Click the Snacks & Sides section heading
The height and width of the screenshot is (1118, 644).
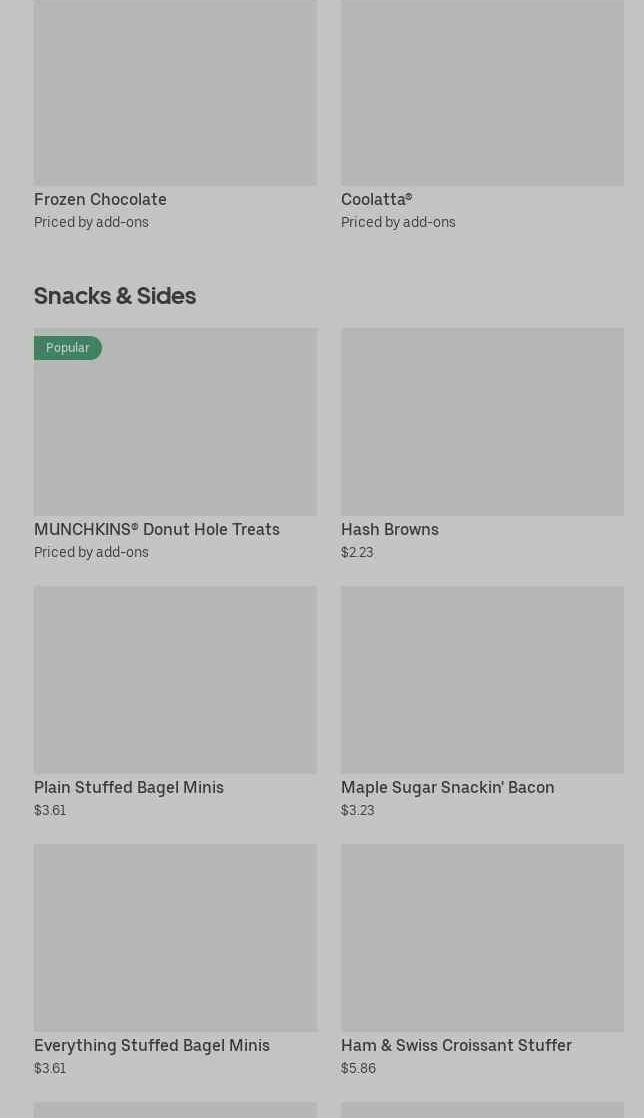pos(115,295)
